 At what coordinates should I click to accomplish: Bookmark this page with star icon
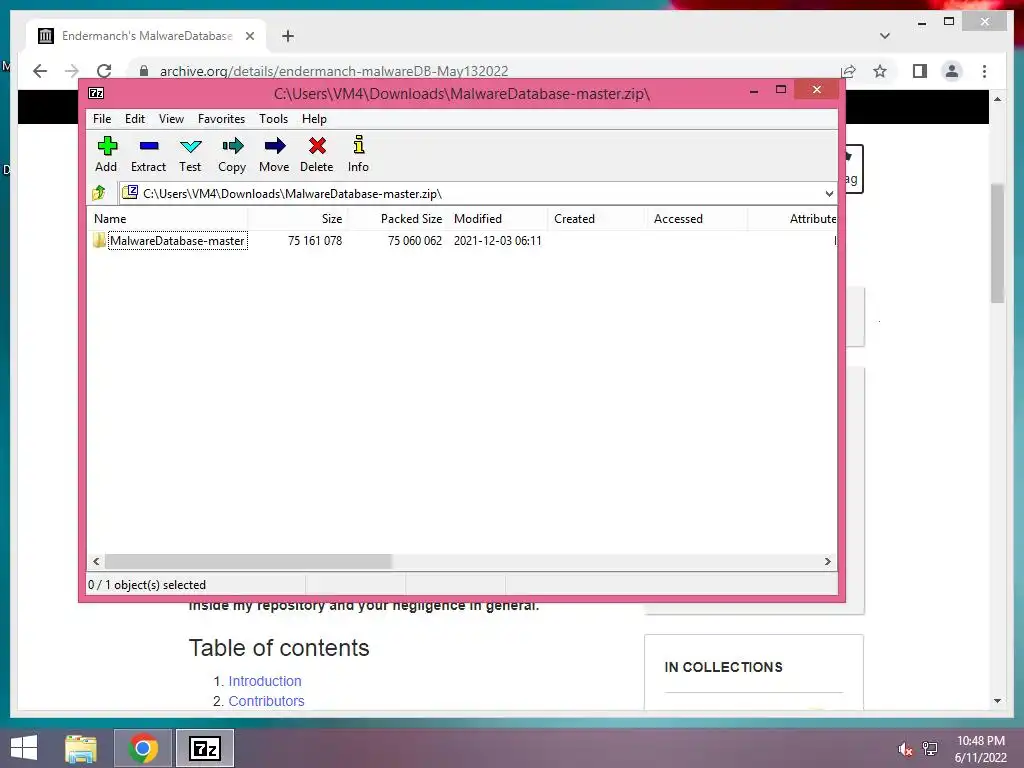(880, 71)
